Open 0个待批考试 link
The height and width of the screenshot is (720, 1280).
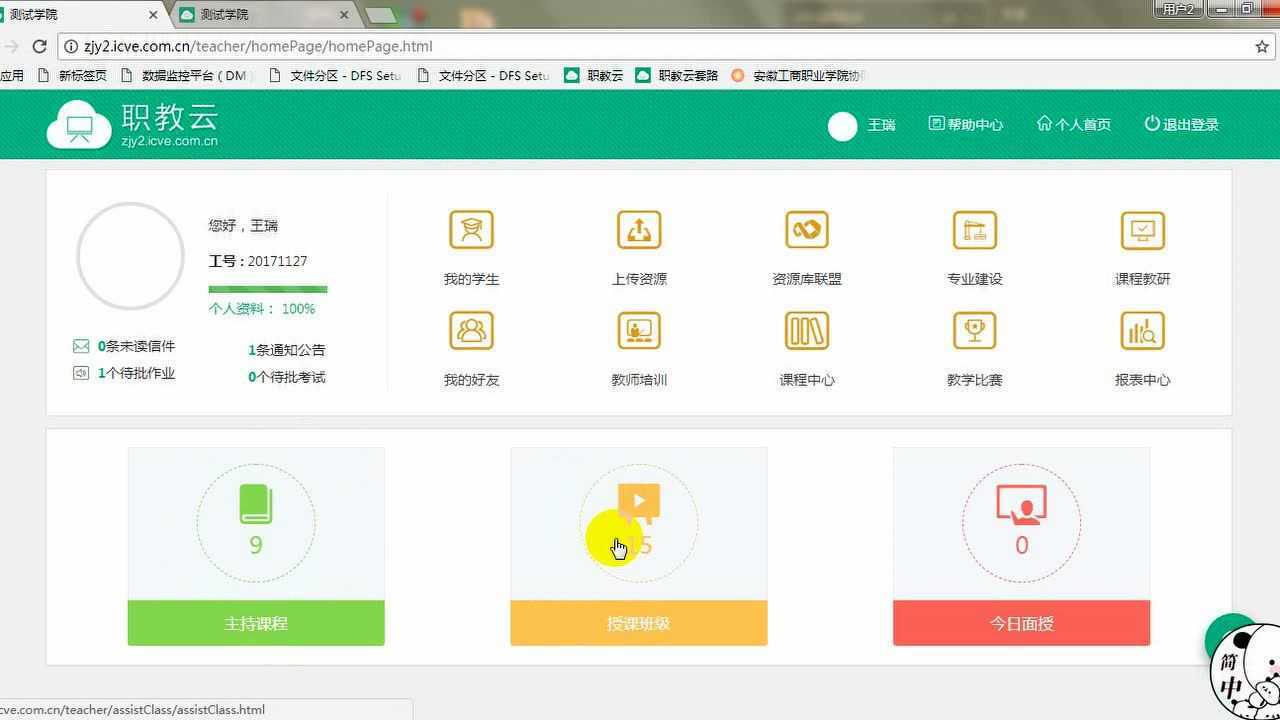[x=286, y=377]
